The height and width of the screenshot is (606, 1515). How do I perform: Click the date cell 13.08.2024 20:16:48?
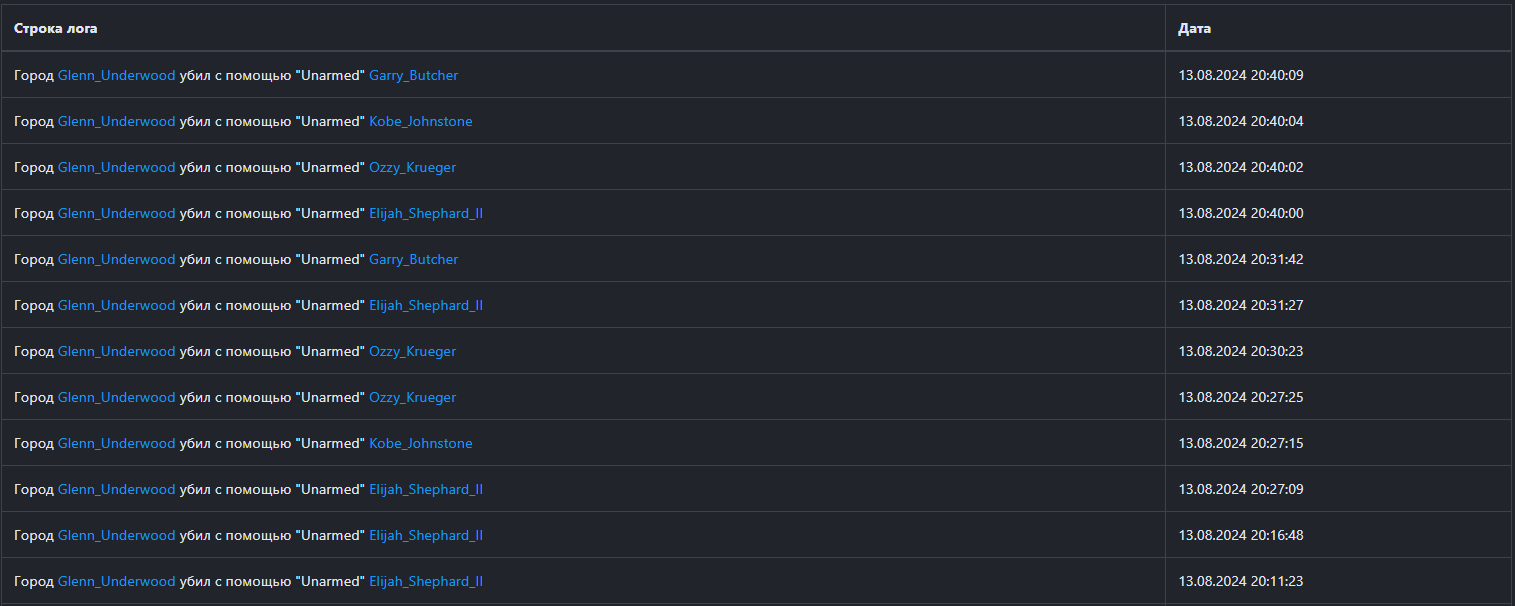1240,535
